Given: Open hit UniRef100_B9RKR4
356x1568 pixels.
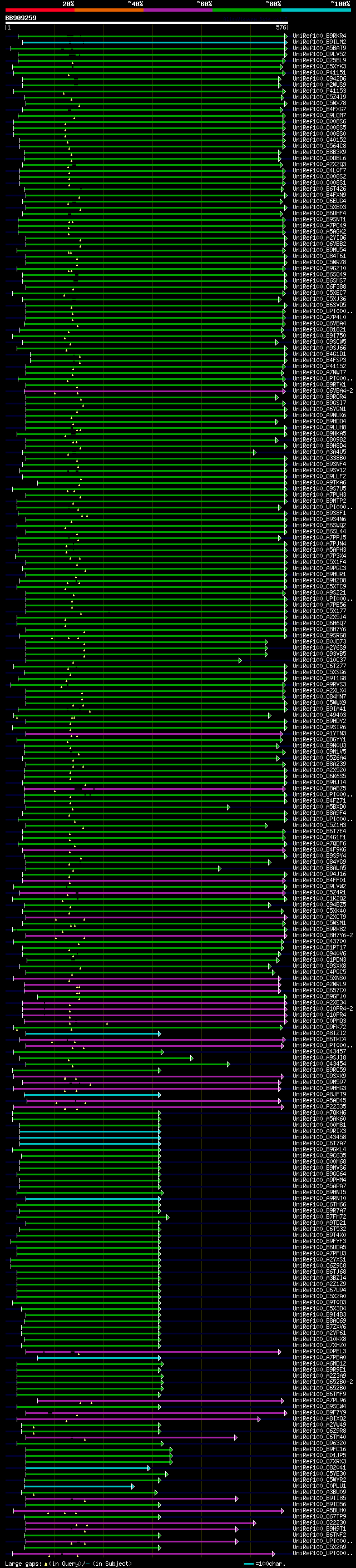Looking at the screenshot, I should [x=319, y=36].
